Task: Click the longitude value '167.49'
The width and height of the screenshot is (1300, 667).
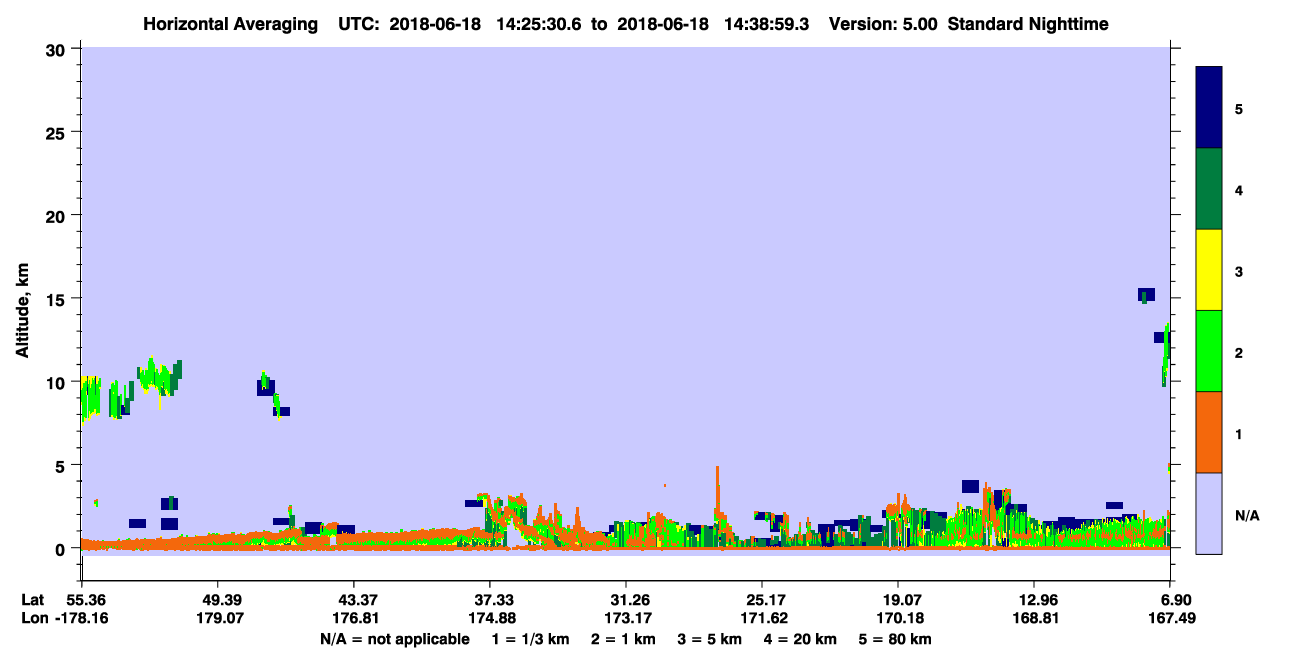Action: [x=1170, y=618]
